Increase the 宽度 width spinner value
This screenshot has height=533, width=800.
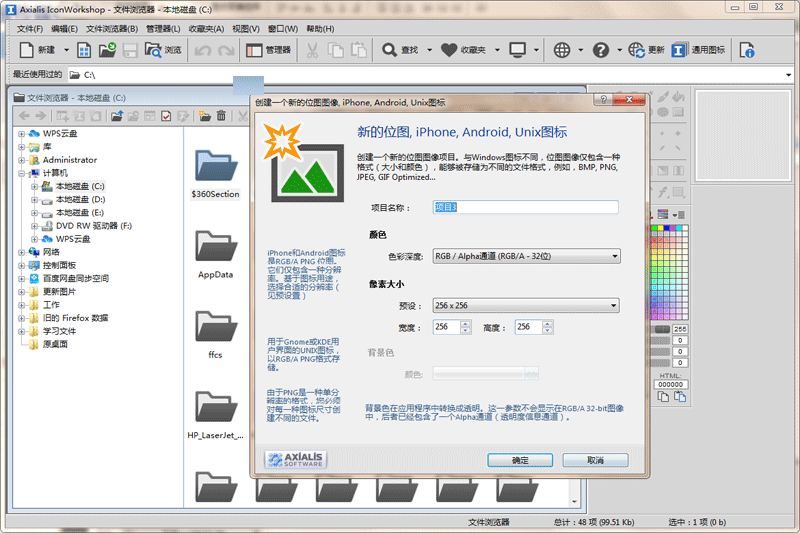465,324
